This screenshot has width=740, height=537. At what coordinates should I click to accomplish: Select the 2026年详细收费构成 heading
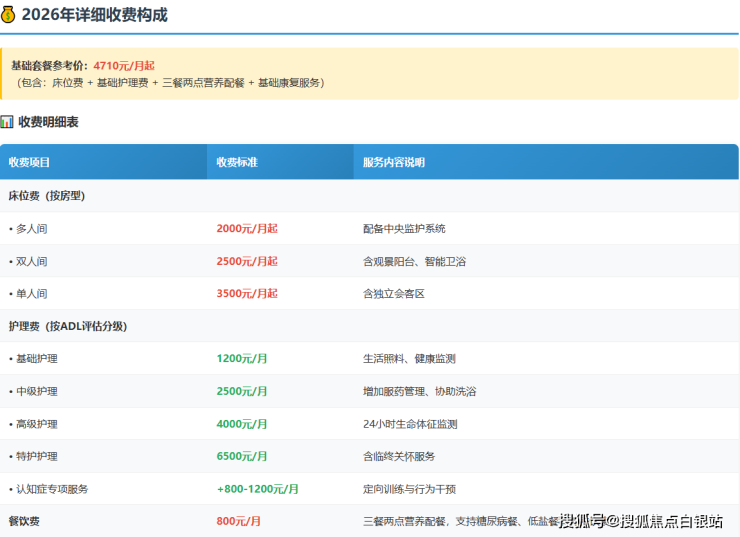[x=95, y=15]
